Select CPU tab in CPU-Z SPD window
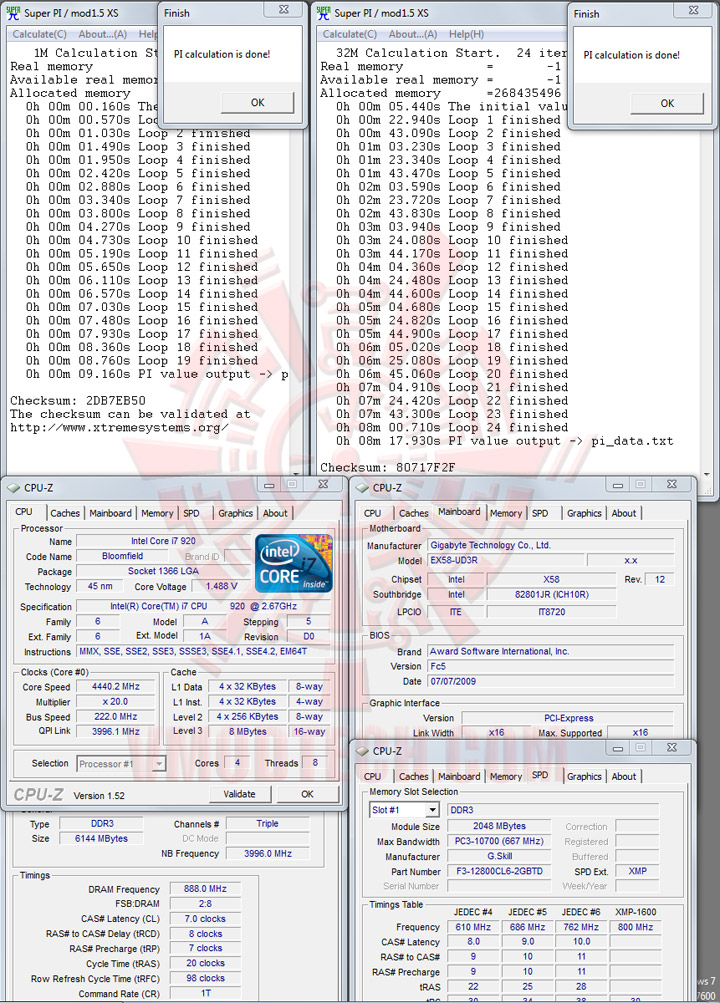Viewport: 720px width, 1003px height. (372, 776)
